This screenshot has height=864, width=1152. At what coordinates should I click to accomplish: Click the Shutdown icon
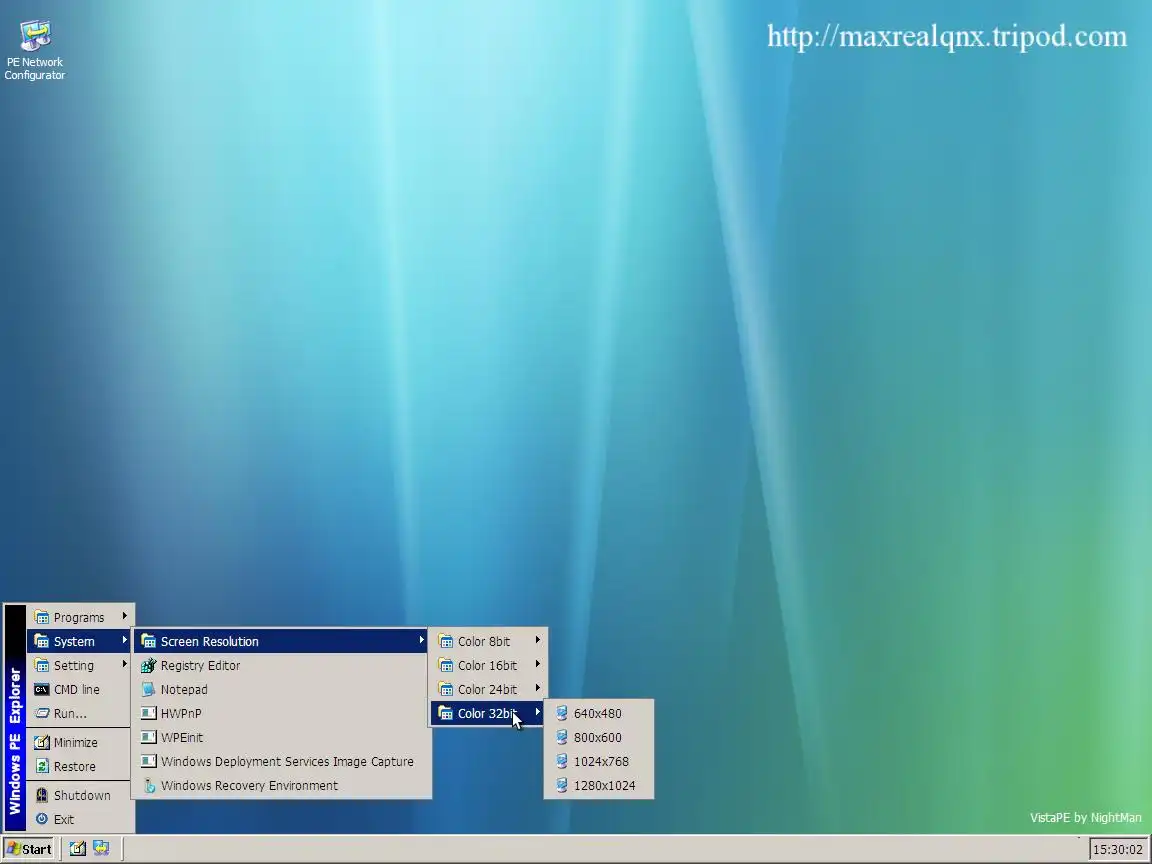[x=42, y=795]
